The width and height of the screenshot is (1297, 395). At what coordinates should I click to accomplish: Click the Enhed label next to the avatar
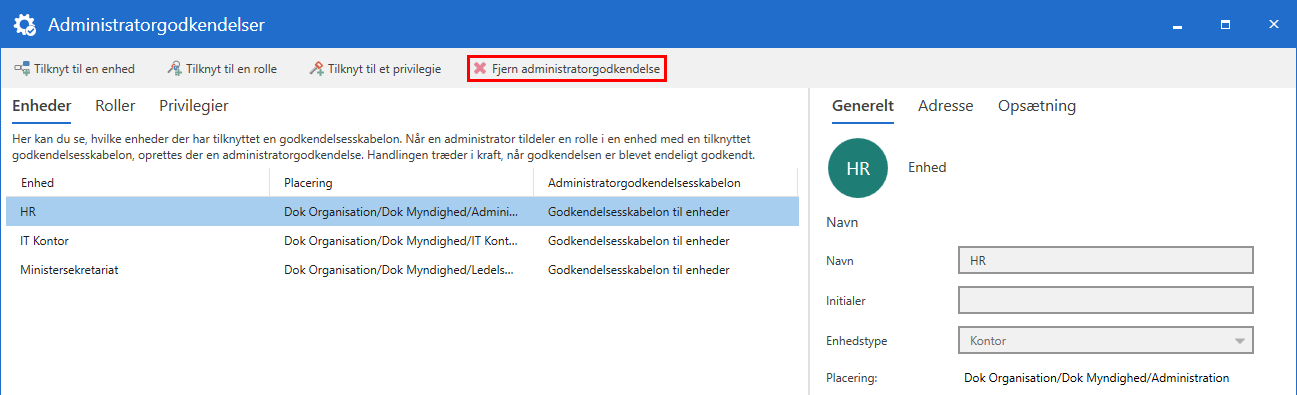point(927,167)
